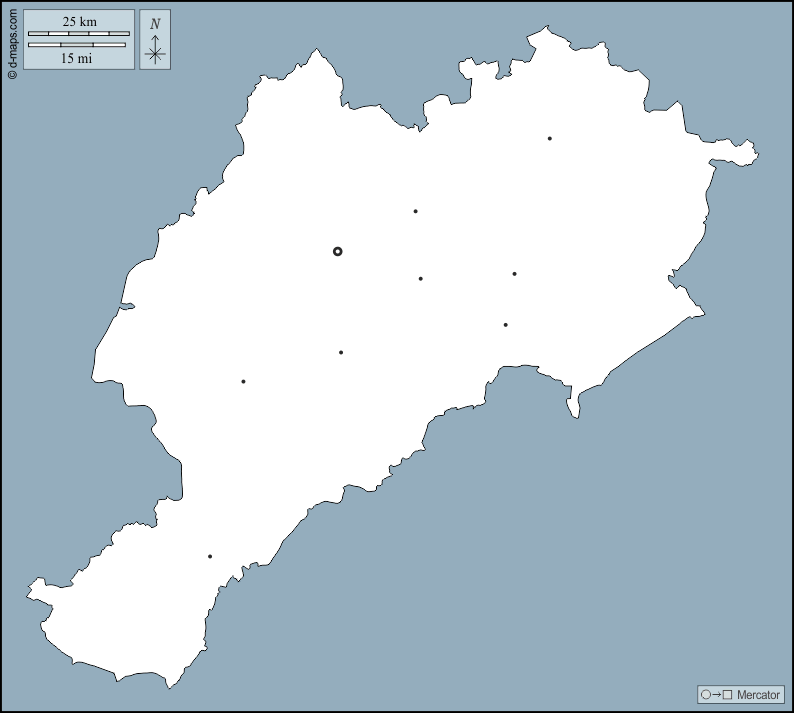Image resolution: width=794 pixels, height=713 pixels.
Task: Click the 25 km scale label
Action: 79,22
